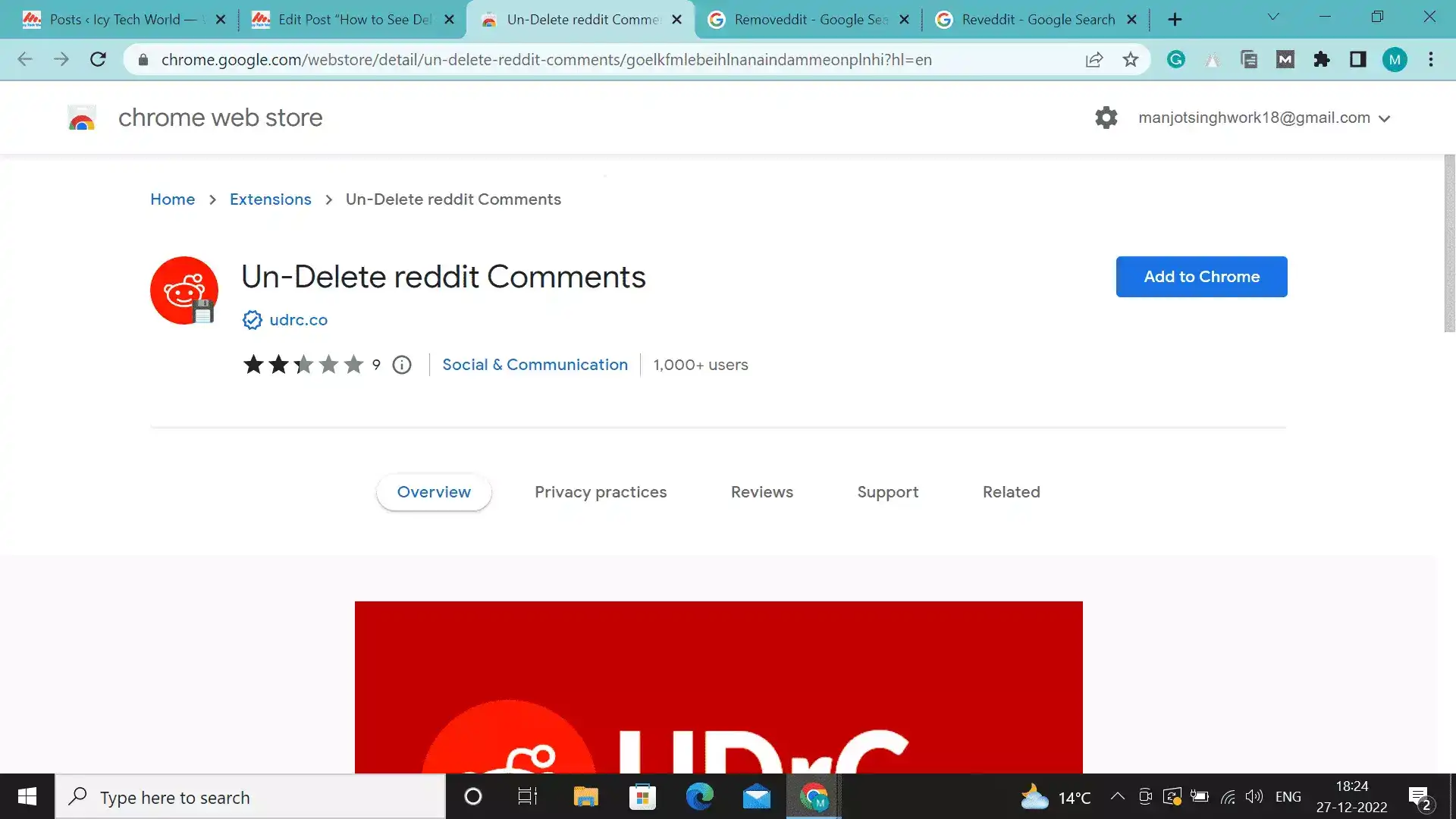Open Chrome's three-dot menu

(1431, 59)
